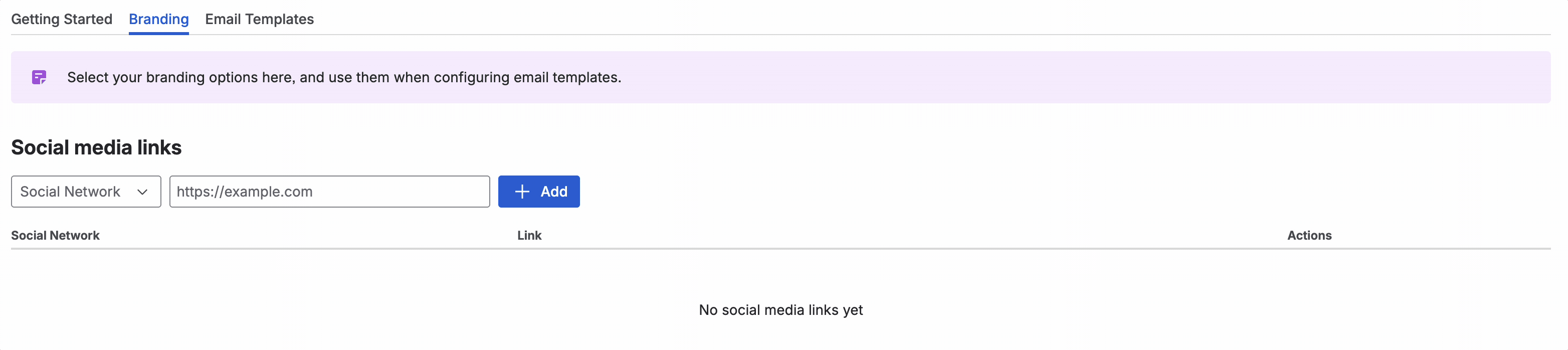The width and height of the screenshot is (1568, 350).
Task: Click the Link column header
Action: click(x=529, y=236)
